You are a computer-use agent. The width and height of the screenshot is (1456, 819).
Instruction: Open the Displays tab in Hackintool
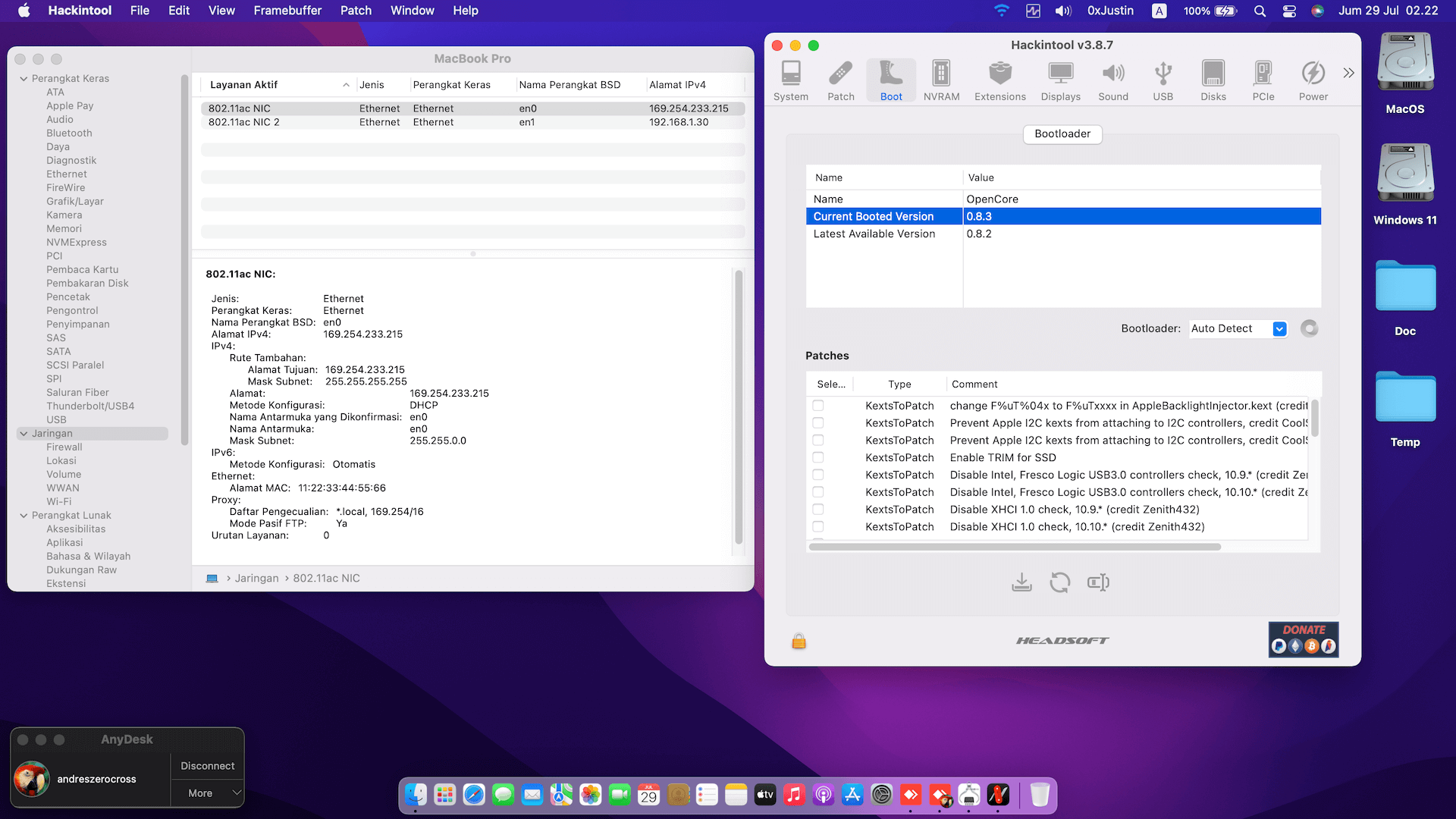pyautogui.click(x=1061, y=80)
